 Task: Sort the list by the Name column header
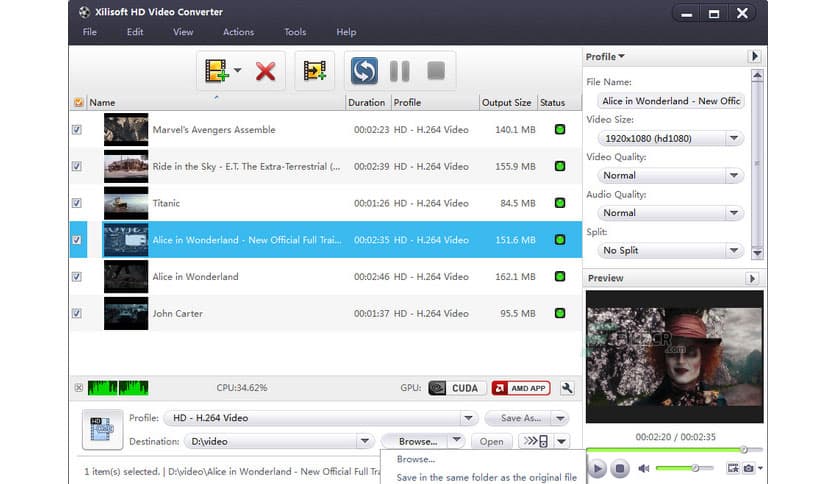215,102
